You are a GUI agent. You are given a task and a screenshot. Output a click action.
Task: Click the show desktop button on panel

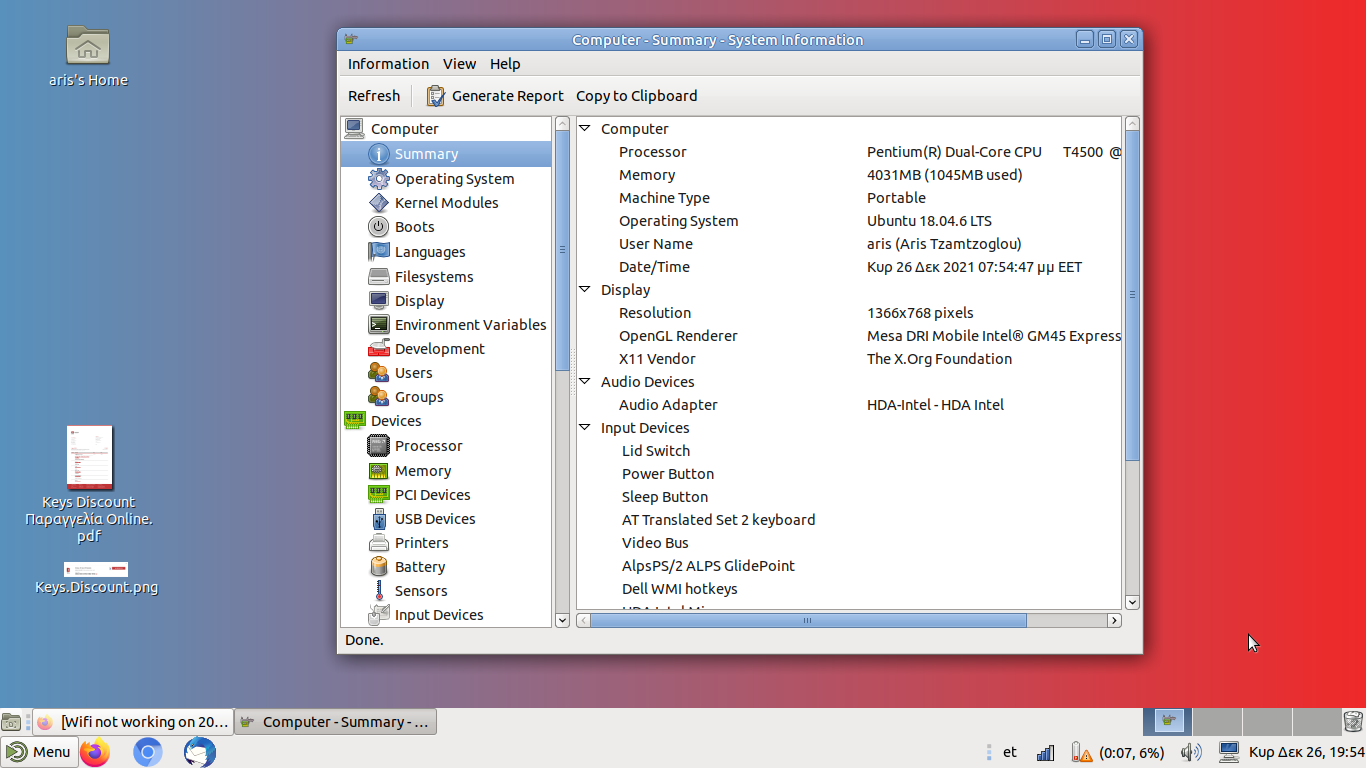pyautogui.click(x=11, y=722)
